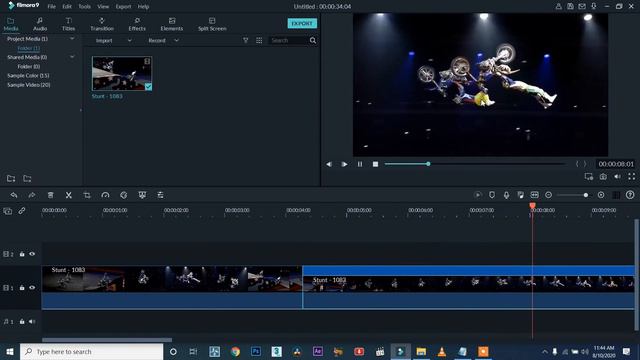The image size is (640, 360).
Task: Click the Zoom to fit timeline icon
Action: click(x=534, y=195)
